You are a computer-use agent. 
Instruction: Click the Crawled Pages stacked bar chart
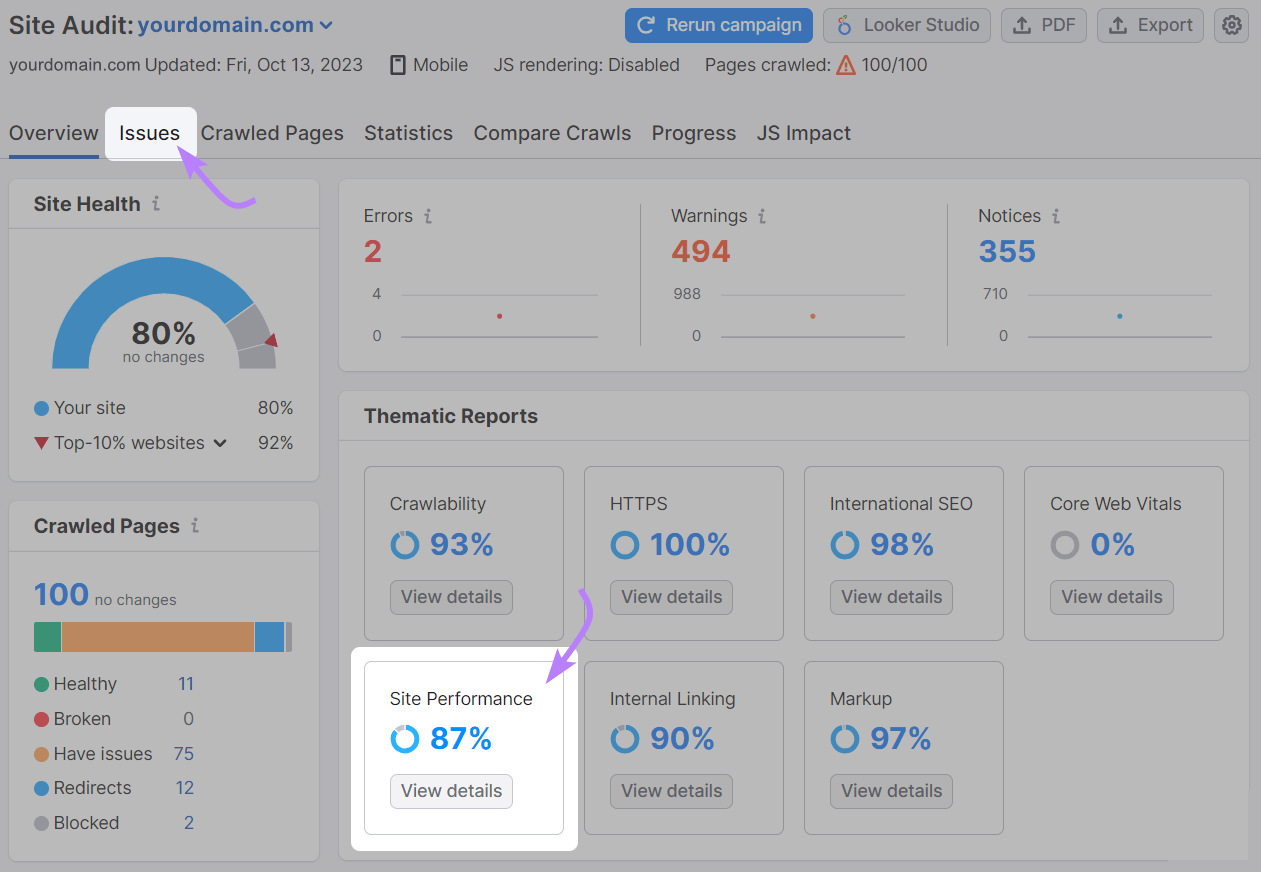click(163, 637)
